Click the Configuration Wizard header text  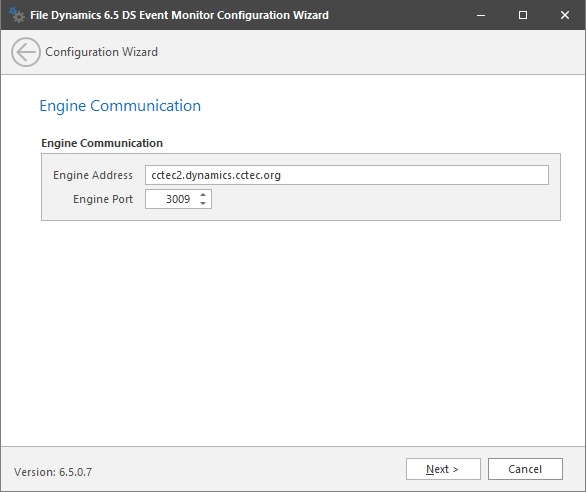point(101,52)
